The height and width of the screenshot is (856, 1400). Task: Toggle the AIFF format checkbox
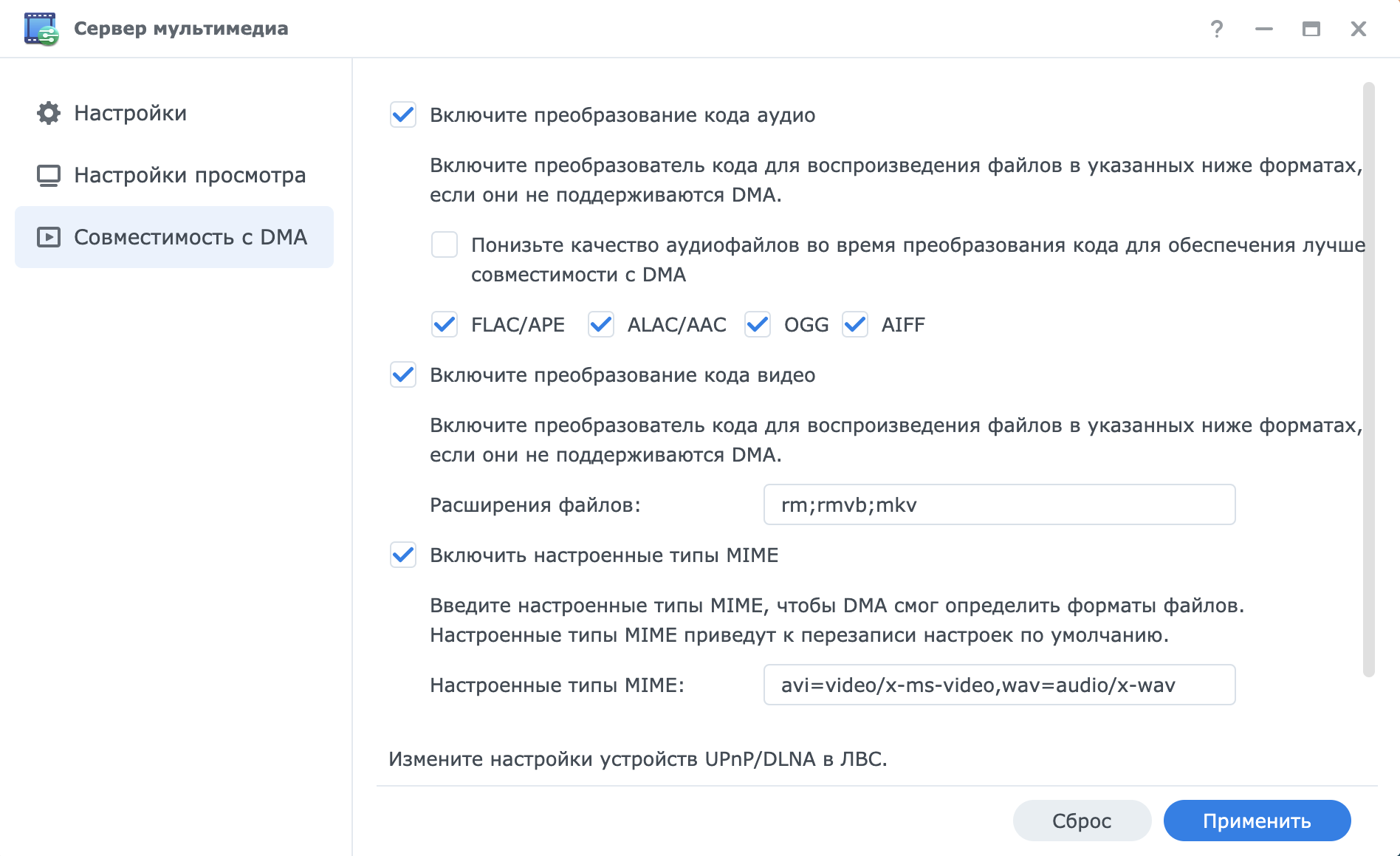pos(855,324)
